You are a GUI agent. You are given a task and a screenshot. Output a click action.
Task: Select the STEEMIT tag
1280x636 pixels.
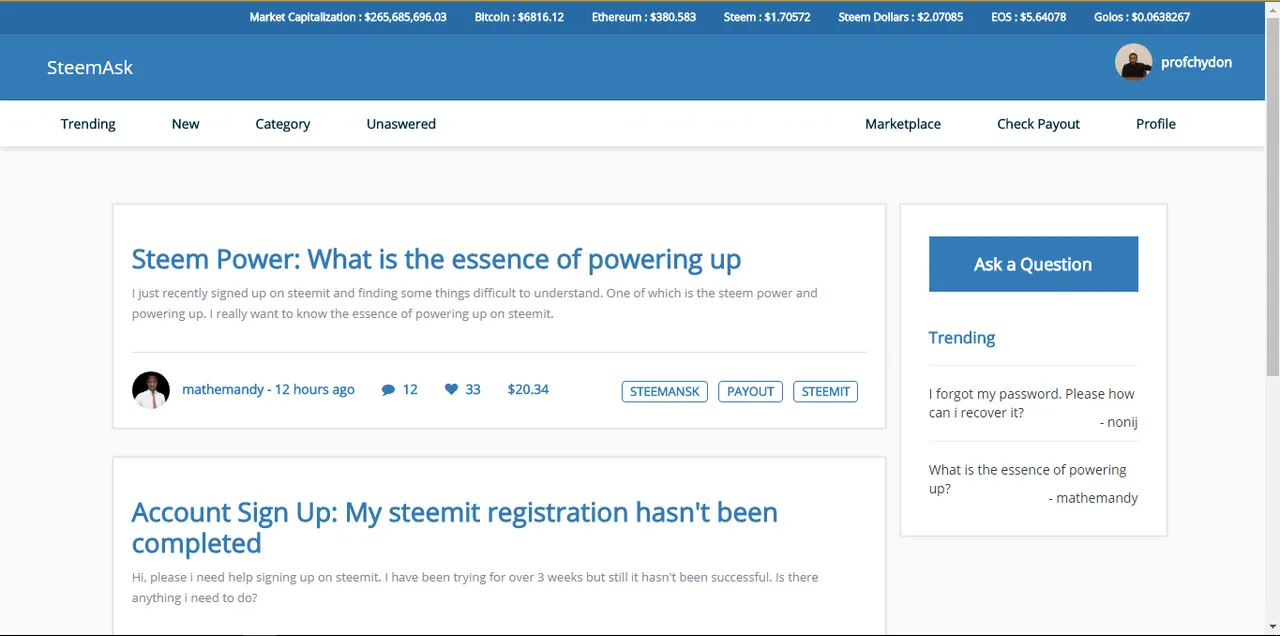coord(825,391)
